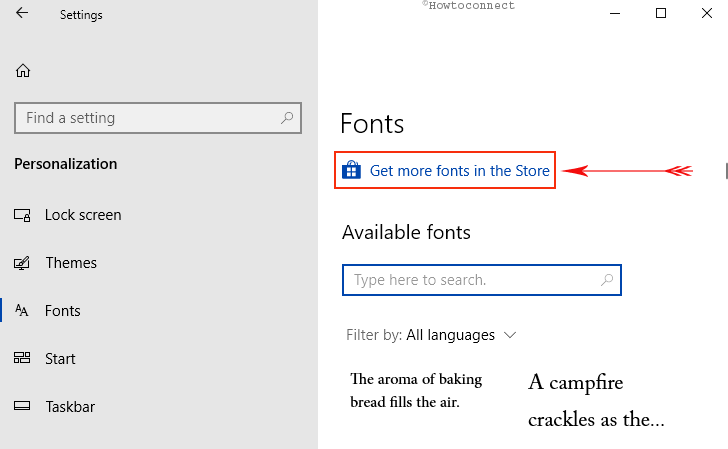Click the Lock screen icon
Screen dimensions: 728x449
[22, 215]
